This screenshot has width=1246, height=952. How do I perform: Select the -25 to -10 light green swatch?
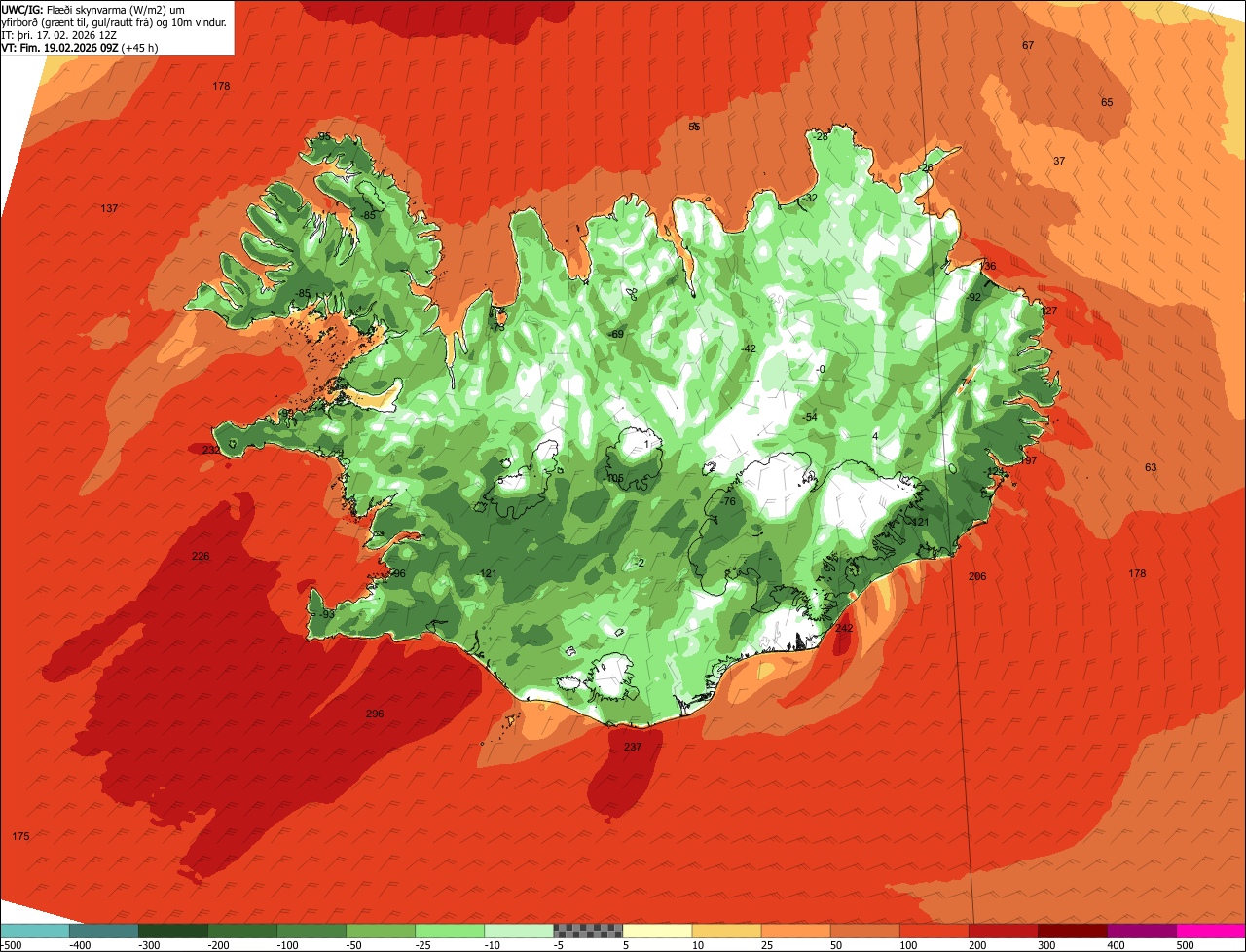450,931
